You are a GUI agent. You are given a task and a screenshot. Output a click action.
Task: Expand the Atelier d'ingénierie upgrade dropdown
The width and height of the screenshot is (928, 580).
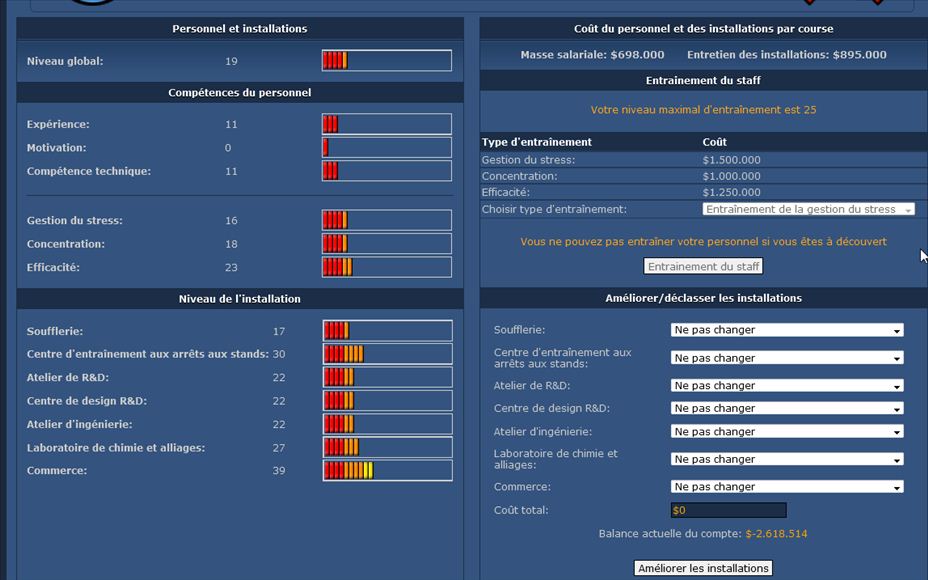tap(787, 431)
